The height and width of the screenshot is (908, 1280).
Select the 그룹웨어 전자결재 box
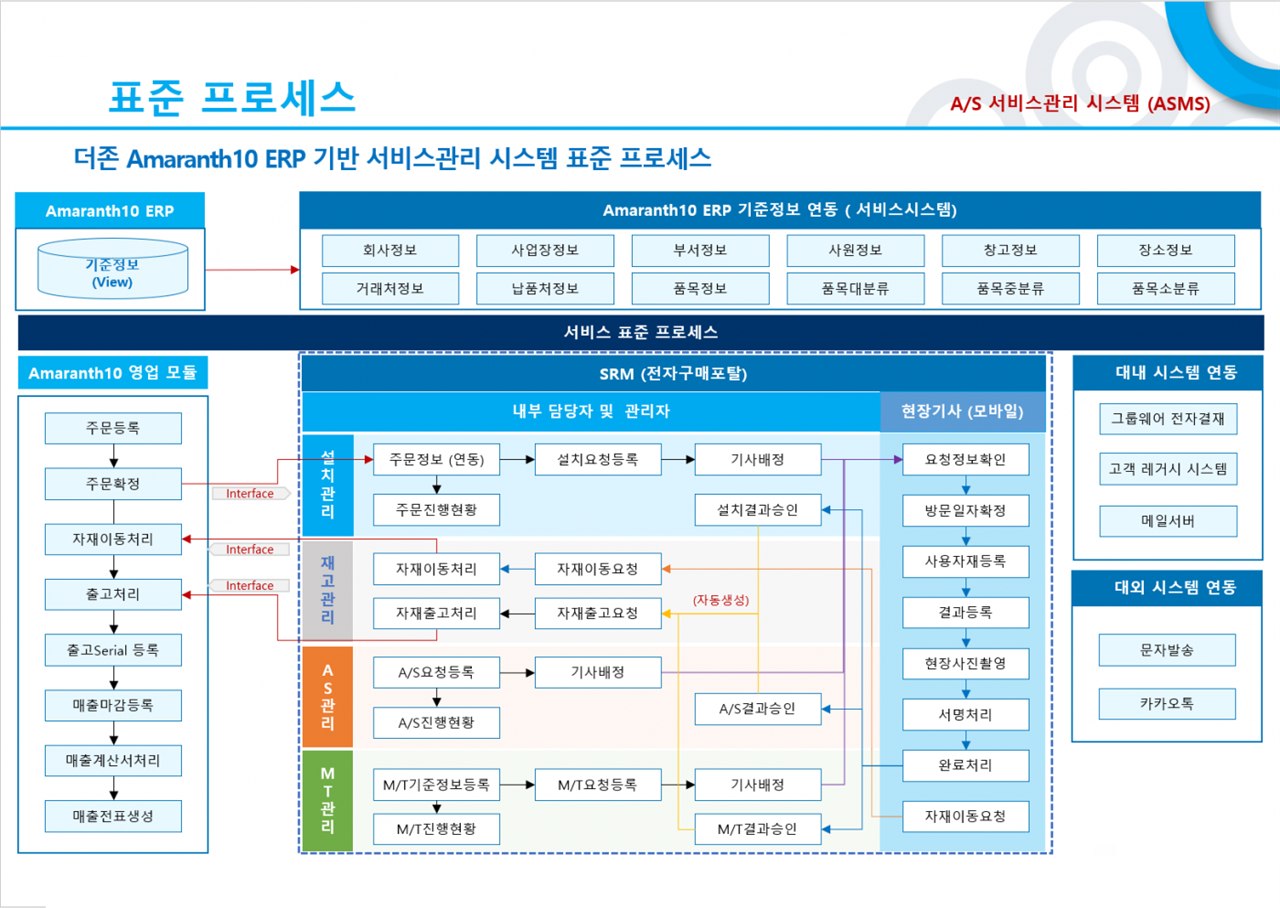pyautogui.click(x=1167, y=419)
